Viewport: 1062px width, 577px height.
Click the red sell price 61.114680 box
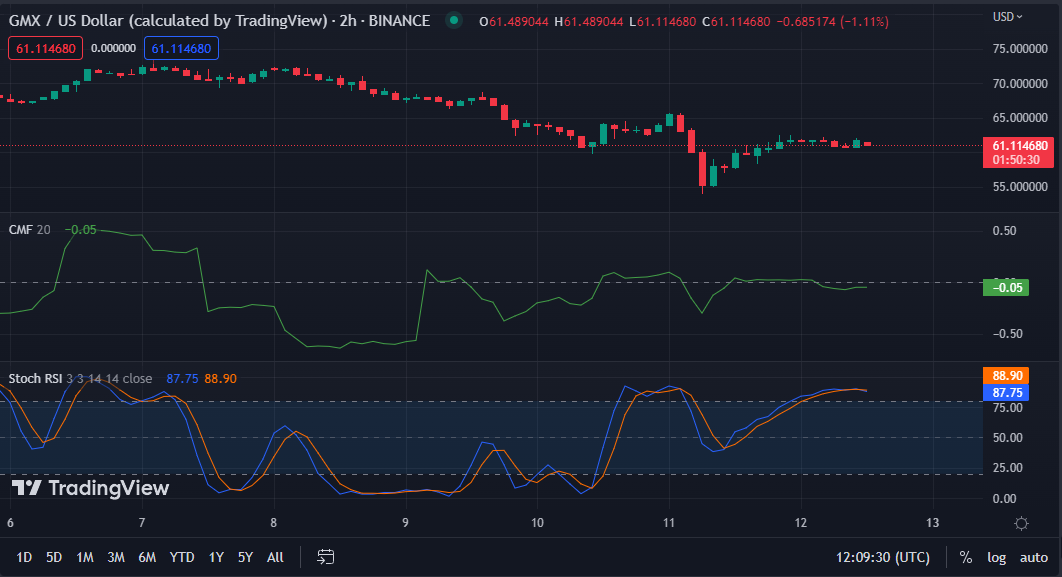point(45,49)
